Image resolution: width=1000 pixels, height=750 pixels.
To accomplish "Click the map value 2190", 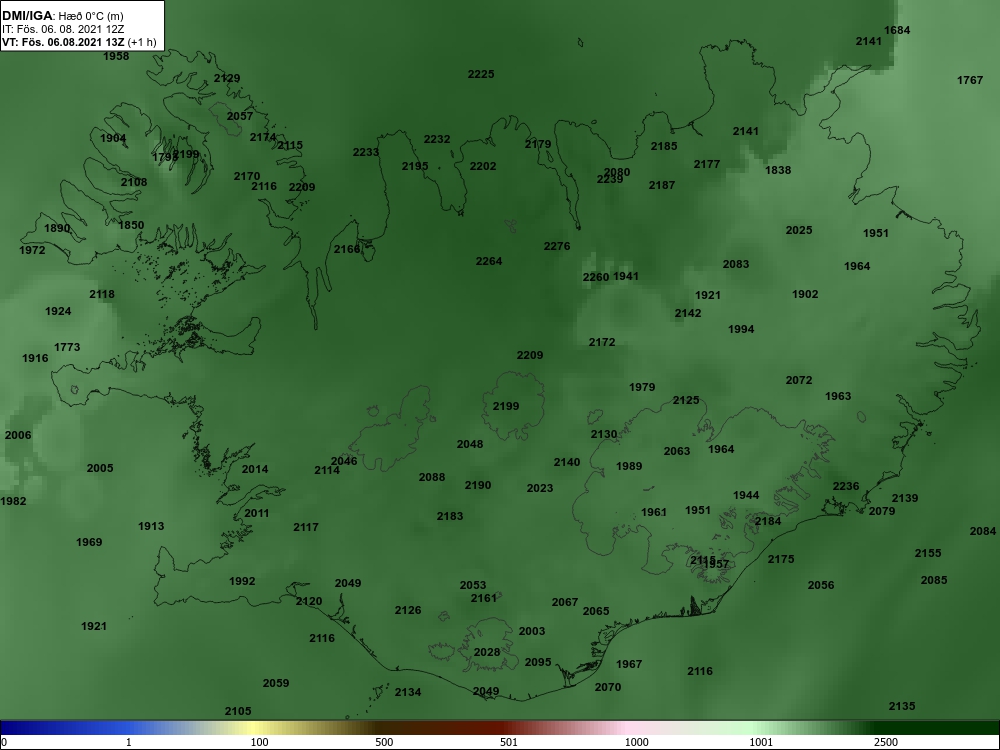I will pos(478,485).
